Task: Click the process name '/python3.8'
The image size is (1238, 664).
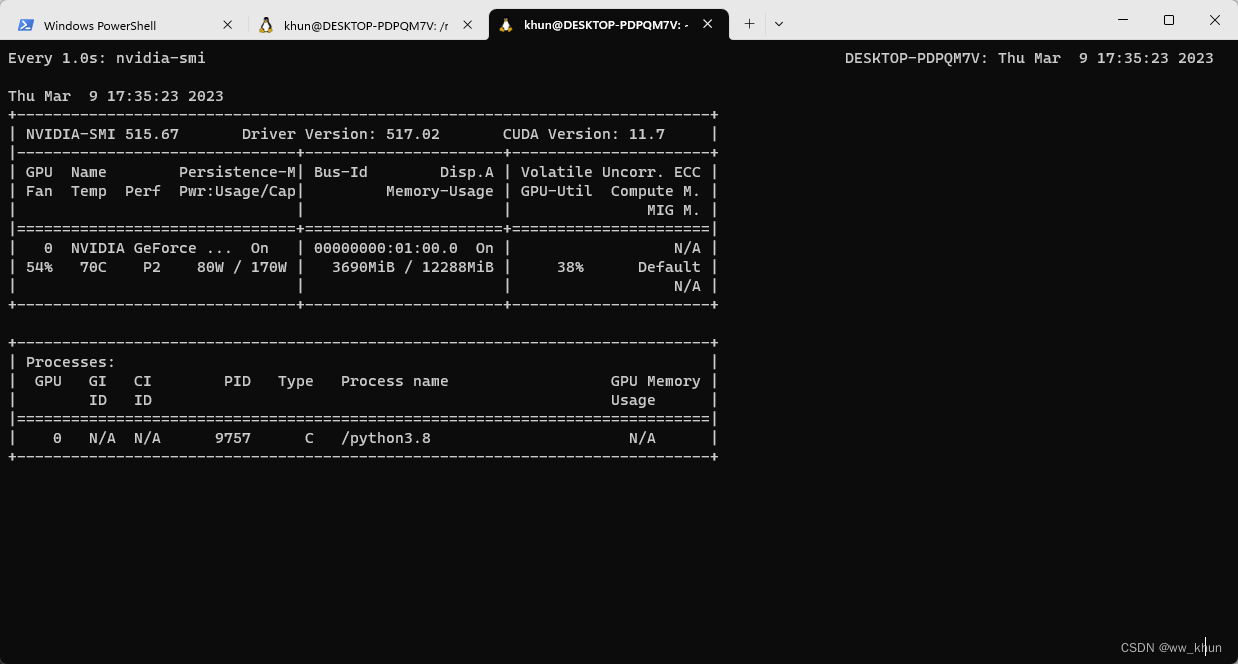Action: click(386, 438)
